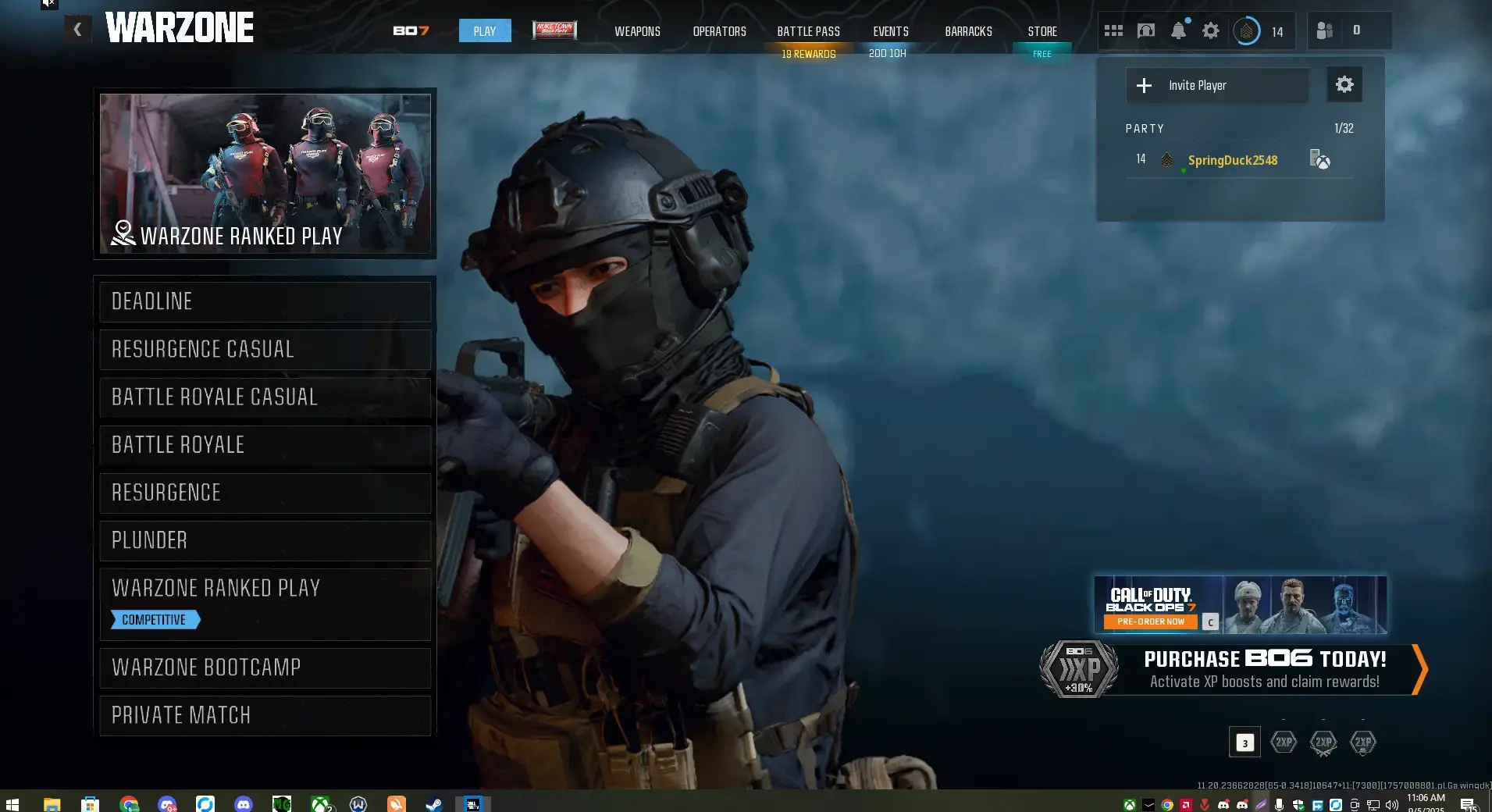Open the grid menu icon

click(1113, 30)
